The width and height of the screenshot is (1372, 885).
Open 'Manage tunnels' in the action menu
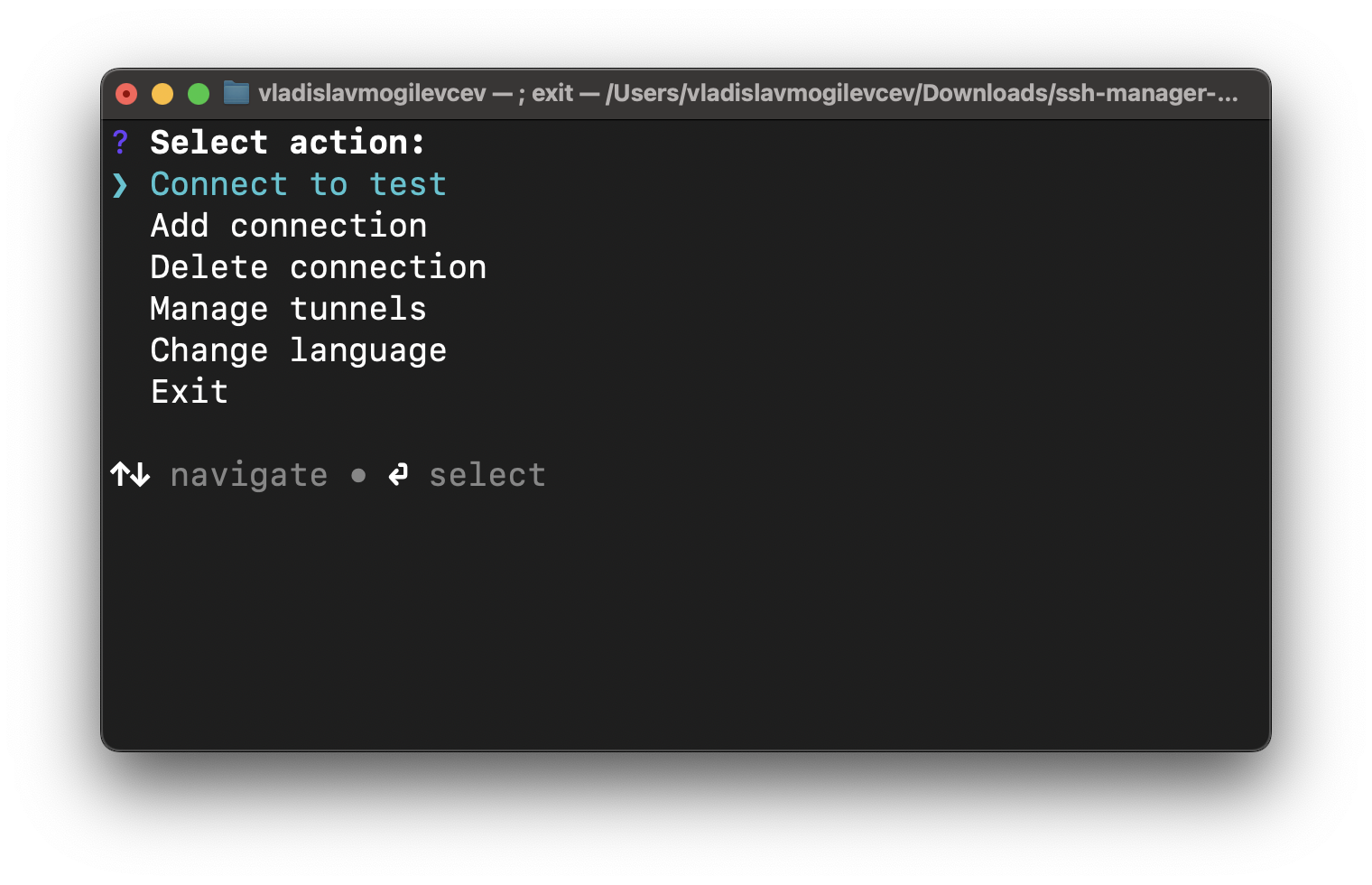coord(288,308)
